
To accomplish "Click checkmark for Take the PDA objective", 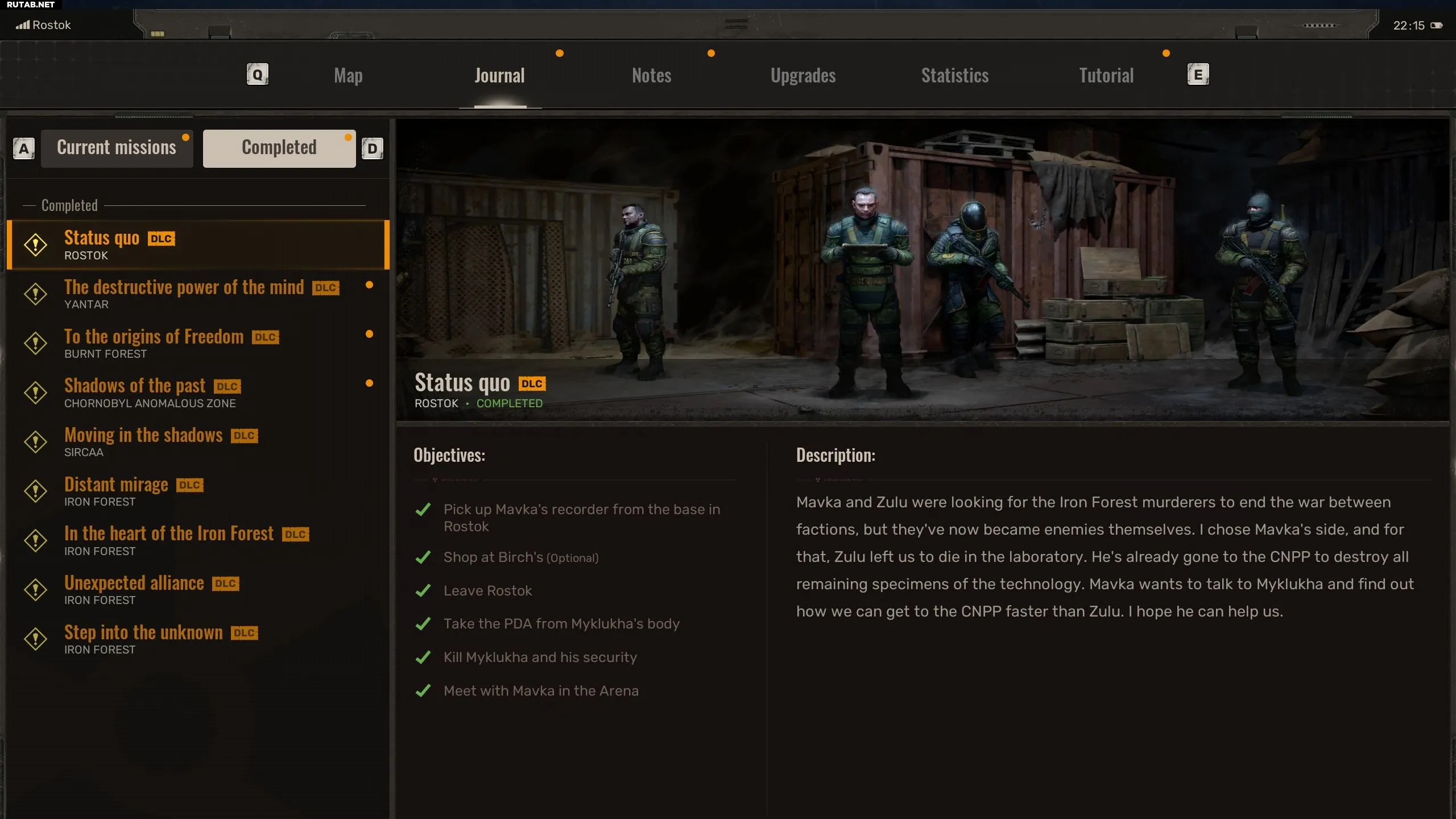I will click(423, 624).
